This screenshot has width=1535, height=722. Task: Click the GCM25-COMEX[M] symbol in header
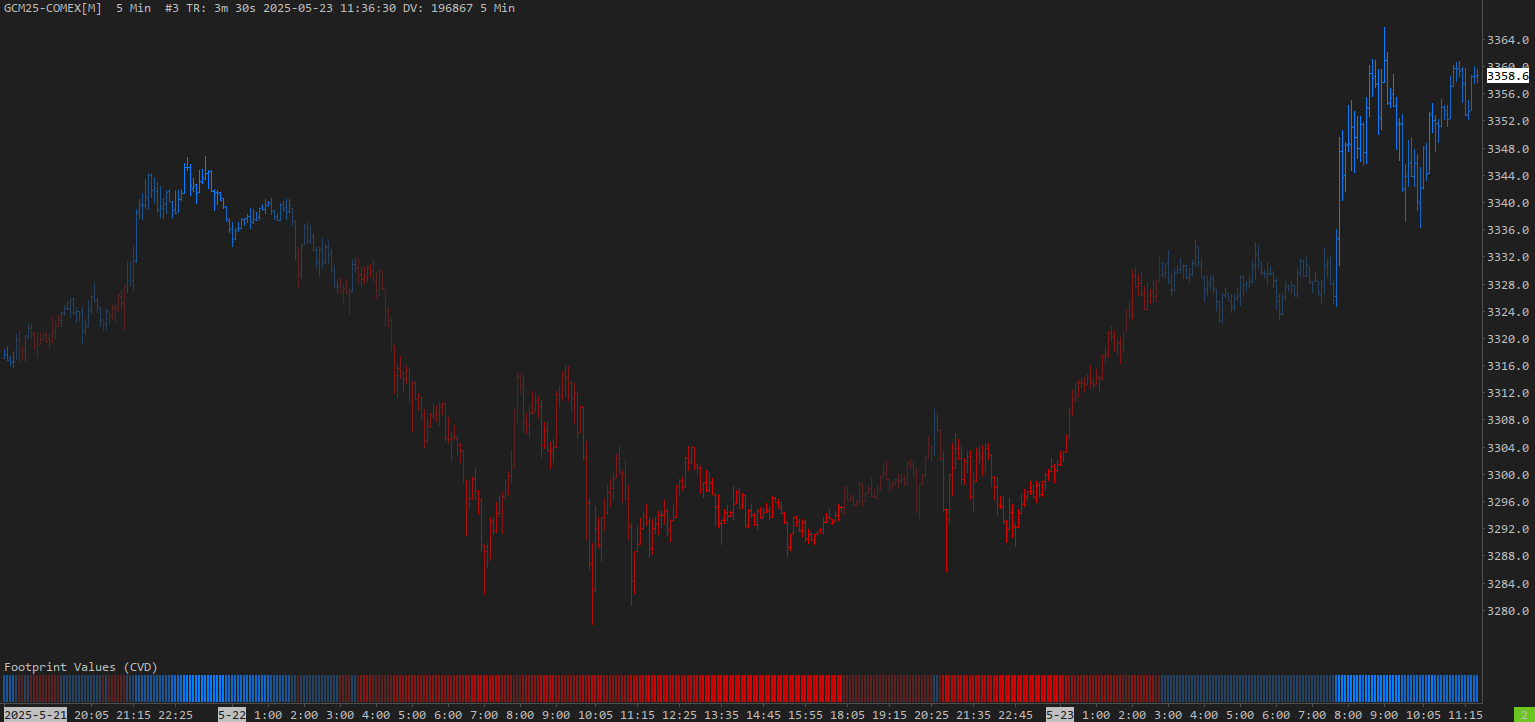[x=52, y=8]
